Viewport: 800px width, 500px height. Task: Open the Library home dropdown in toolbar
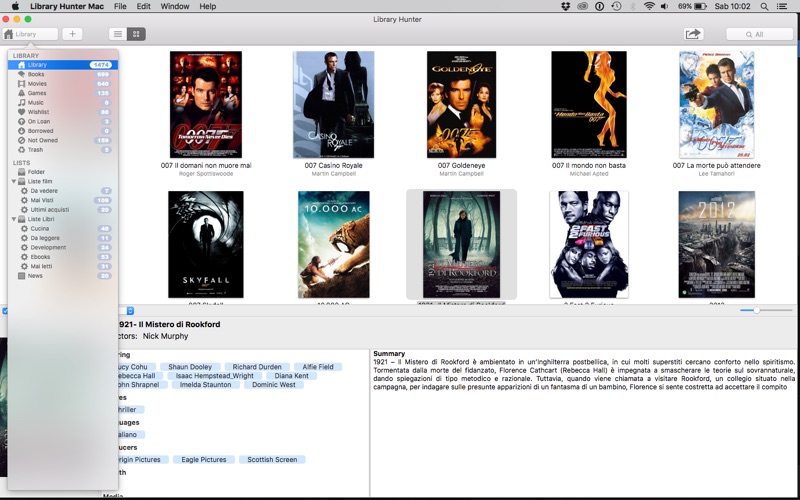[30, 34]
